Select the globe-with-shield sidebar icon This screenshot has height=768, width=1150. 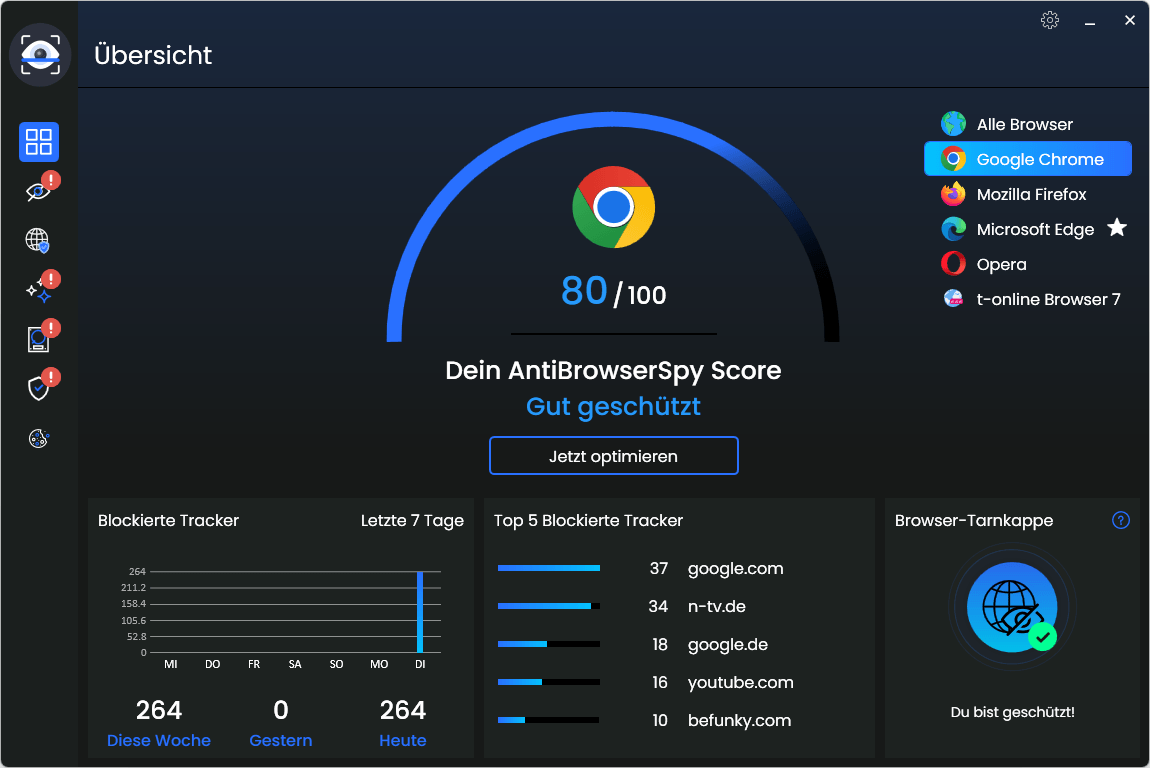click(x=38, y=240)
